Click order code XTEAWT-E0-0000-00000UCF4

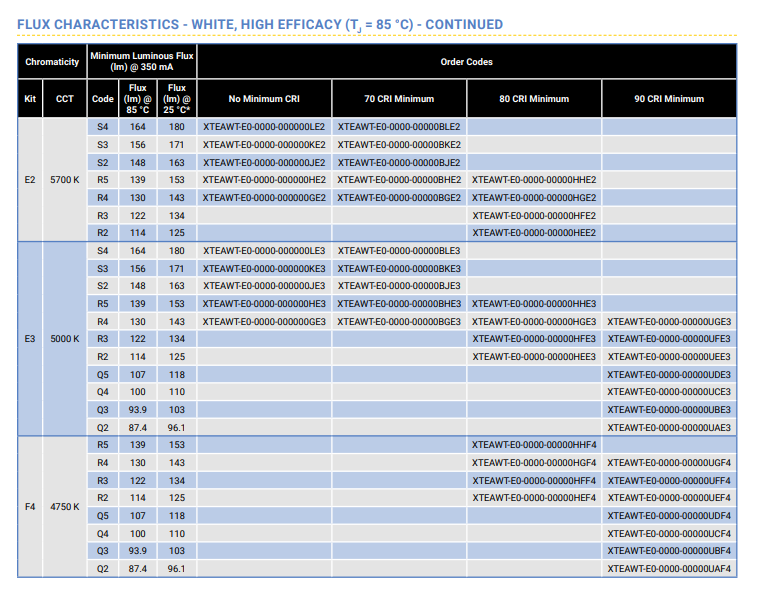pyautogui.click(x=669, y=534)
